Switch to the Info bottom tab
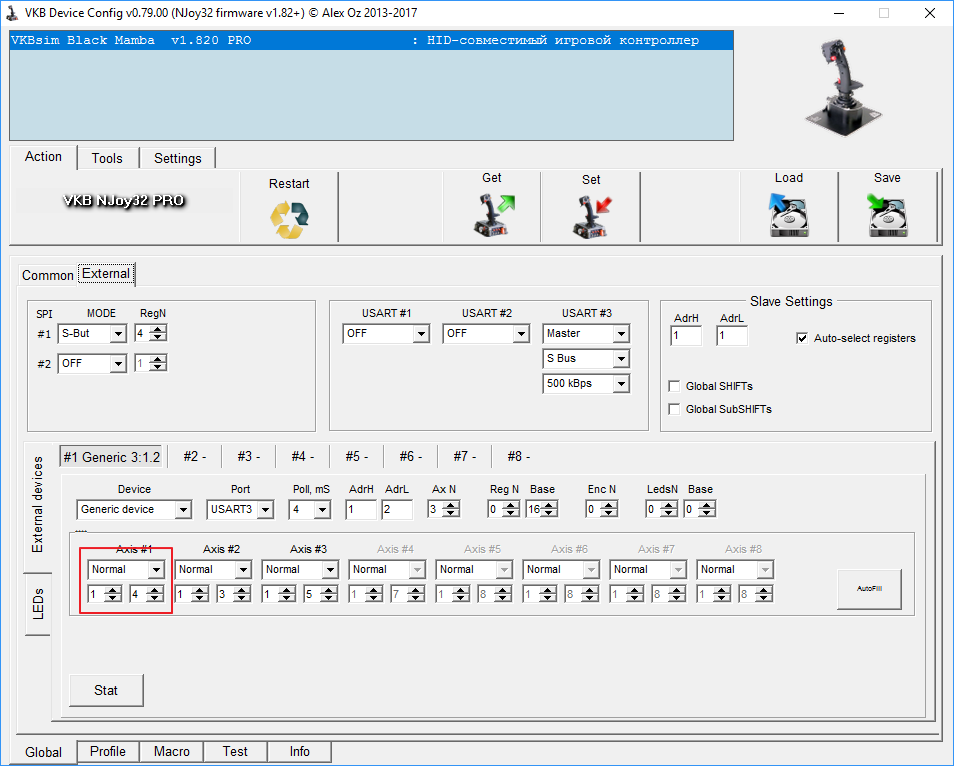The width and height of the screenshot is (954, 766). tap(299, 751)
